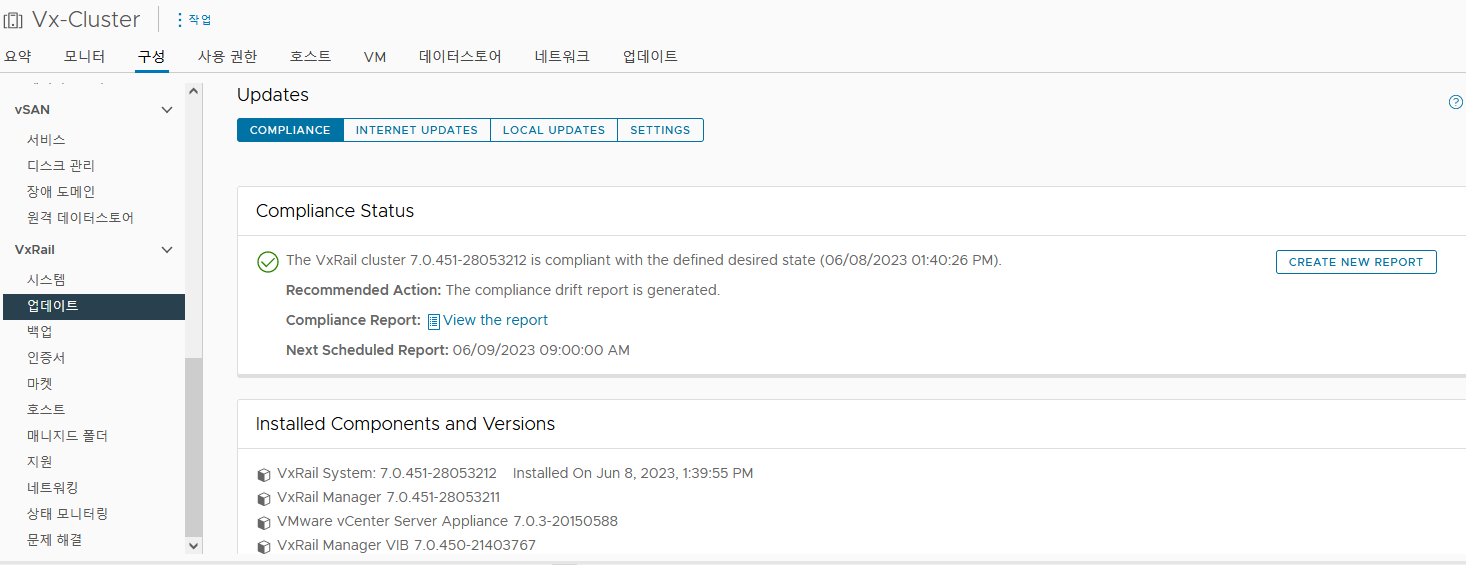Select the COMPLIANCE updates tab
The image size is (1466, 565).
[290, 130]
